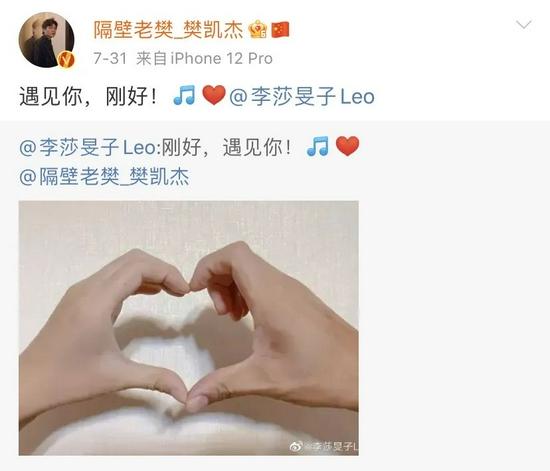The width and height of the screenshot is (550, 471).
Task: Tap the Weibo watermark logo on the photo
Action: (296, 446)
